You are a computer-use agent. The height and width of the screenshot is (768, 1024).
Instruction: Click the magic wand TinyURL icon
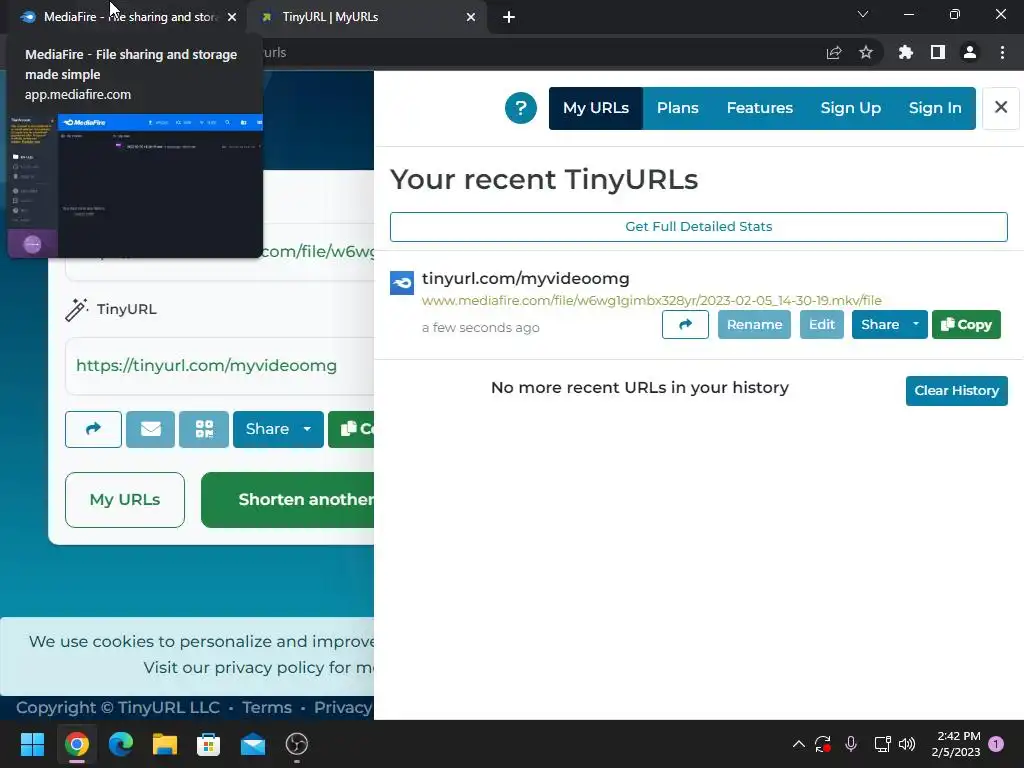coord(76,310)
